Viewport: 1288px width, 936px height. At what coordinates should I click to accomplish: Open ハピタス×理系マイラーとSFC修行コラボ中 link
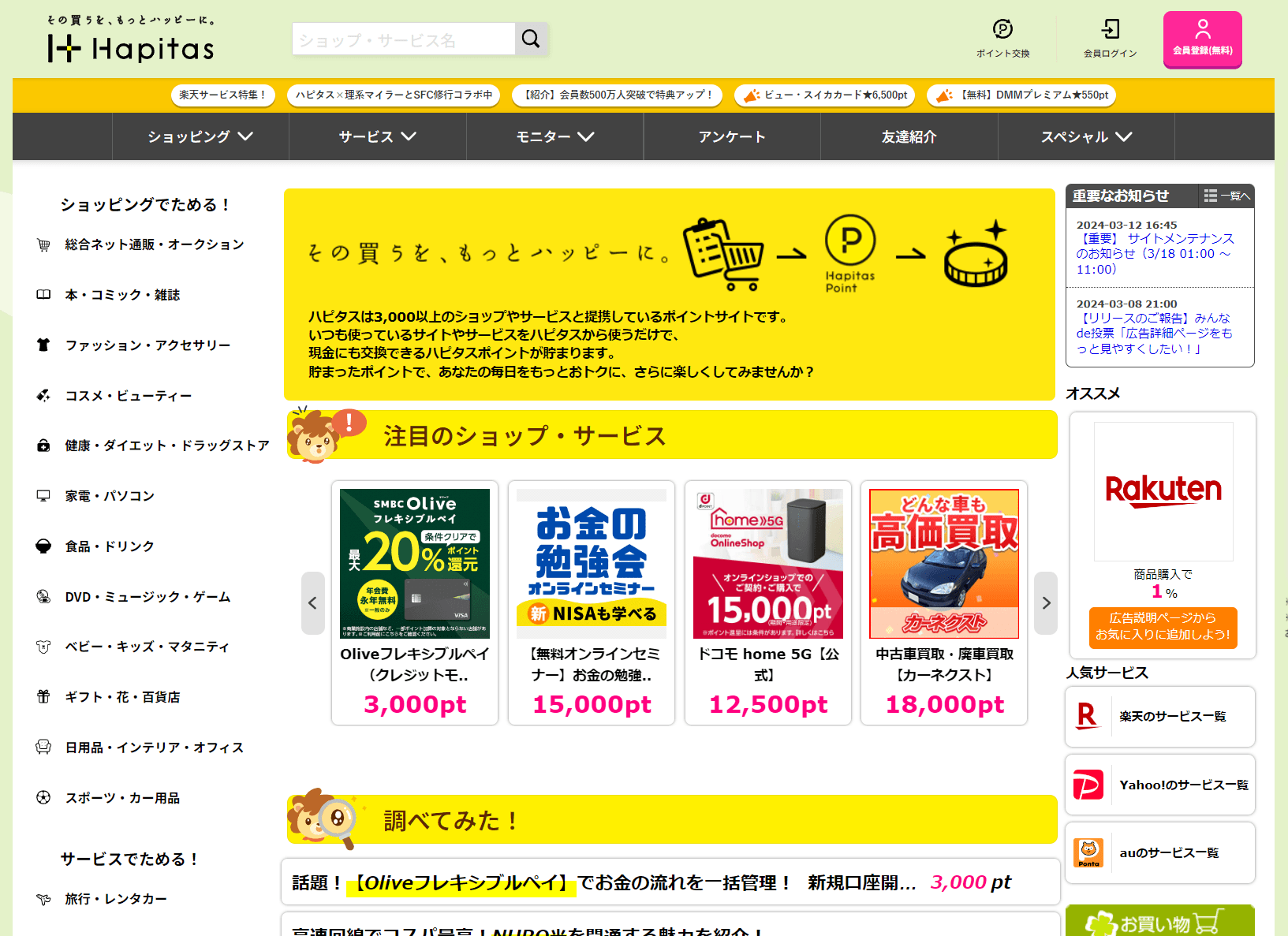(x=394, y=95)
